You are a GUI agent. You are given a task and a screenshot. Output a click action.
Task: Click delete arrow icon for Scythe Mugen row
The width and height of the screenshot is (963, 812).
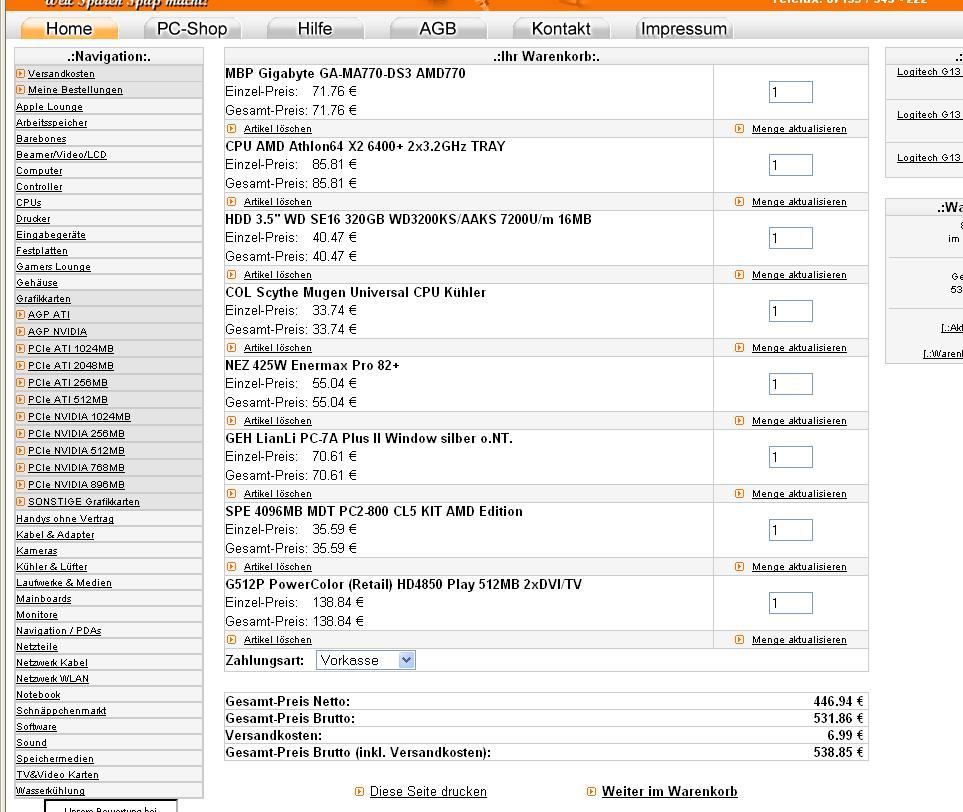[232, 348]
